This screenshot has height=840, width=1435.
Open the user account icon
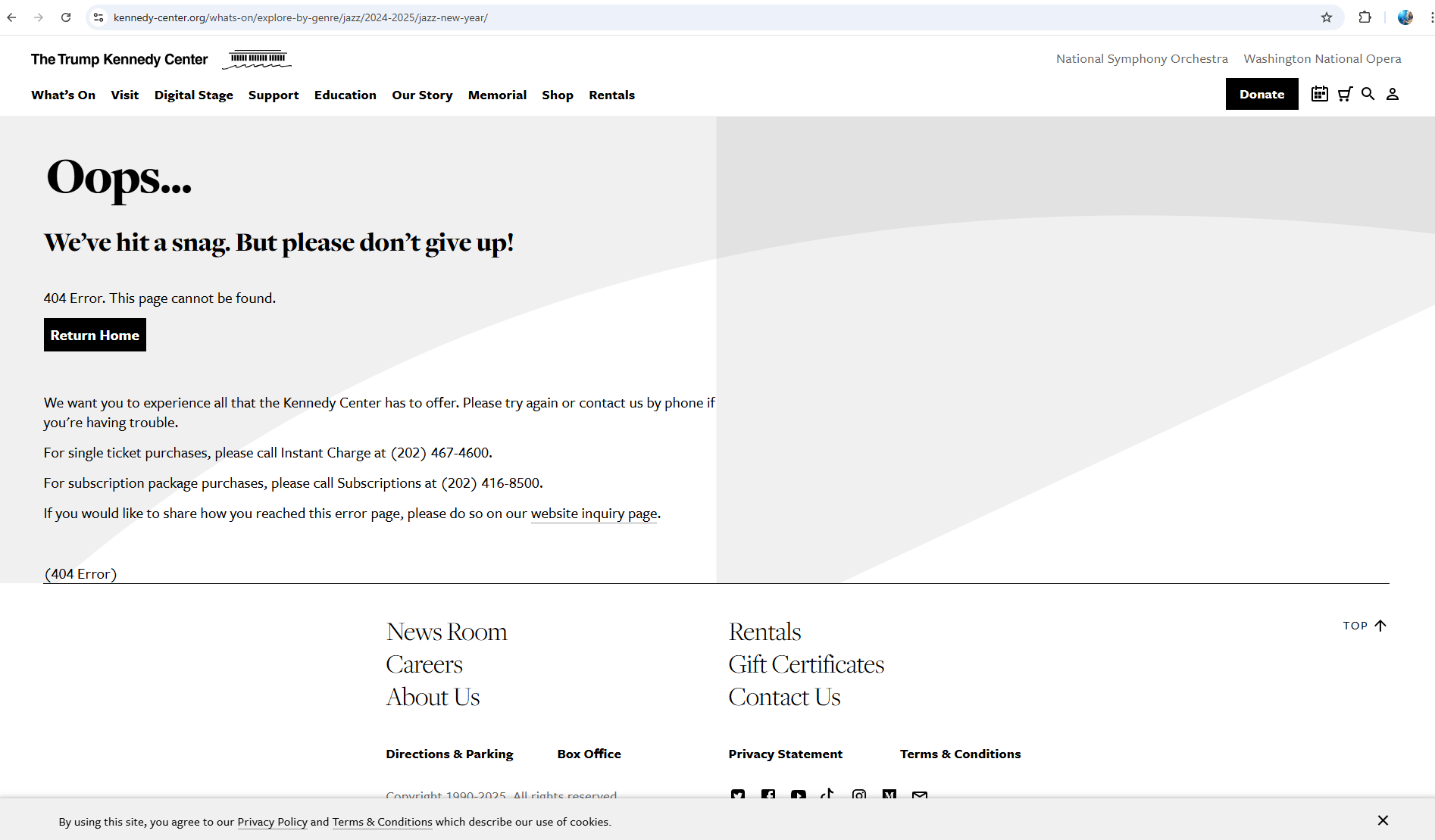[x=1393, y=94]
